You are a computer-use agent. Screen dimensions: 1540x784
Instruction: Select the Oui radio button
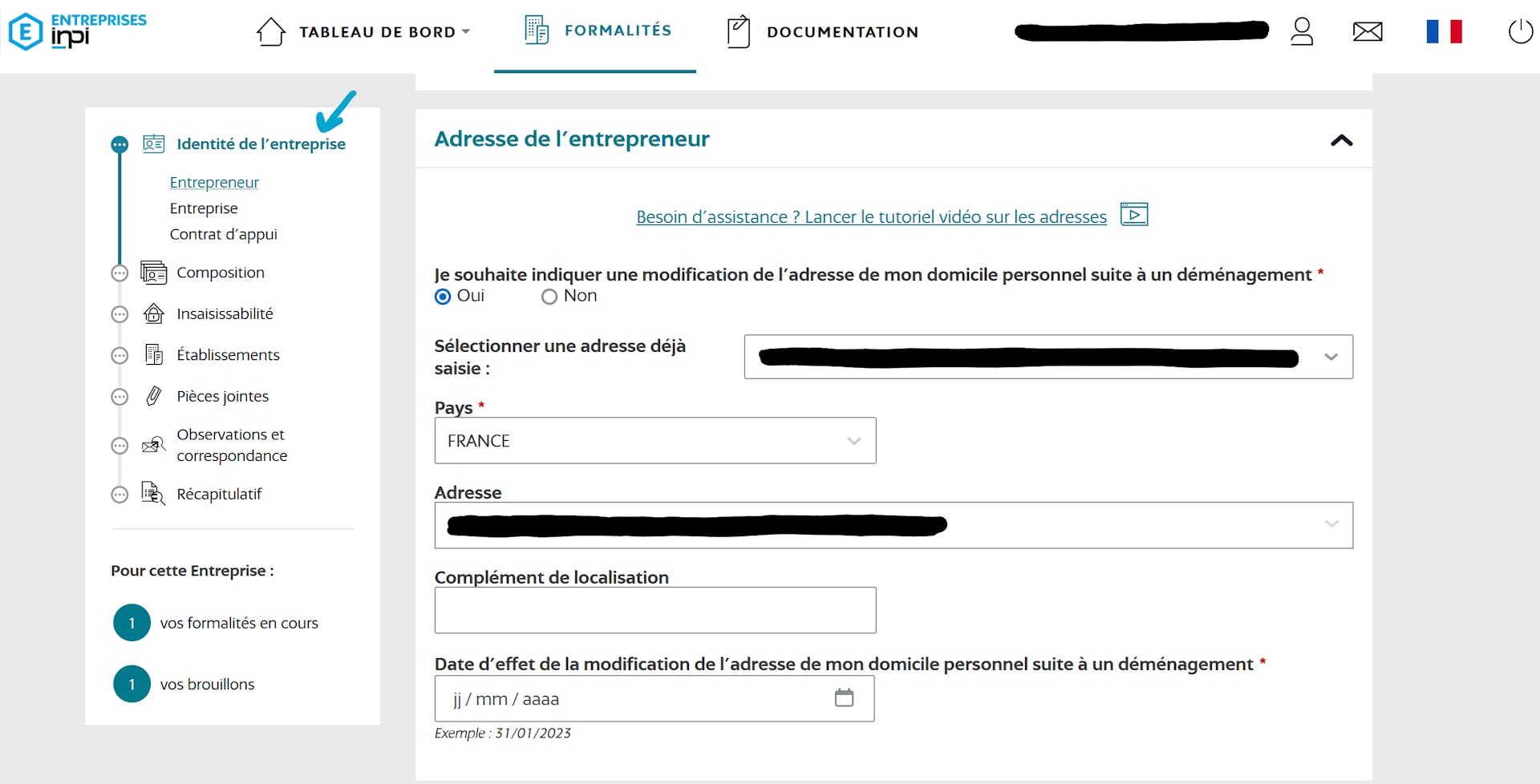tap(443, 297)
